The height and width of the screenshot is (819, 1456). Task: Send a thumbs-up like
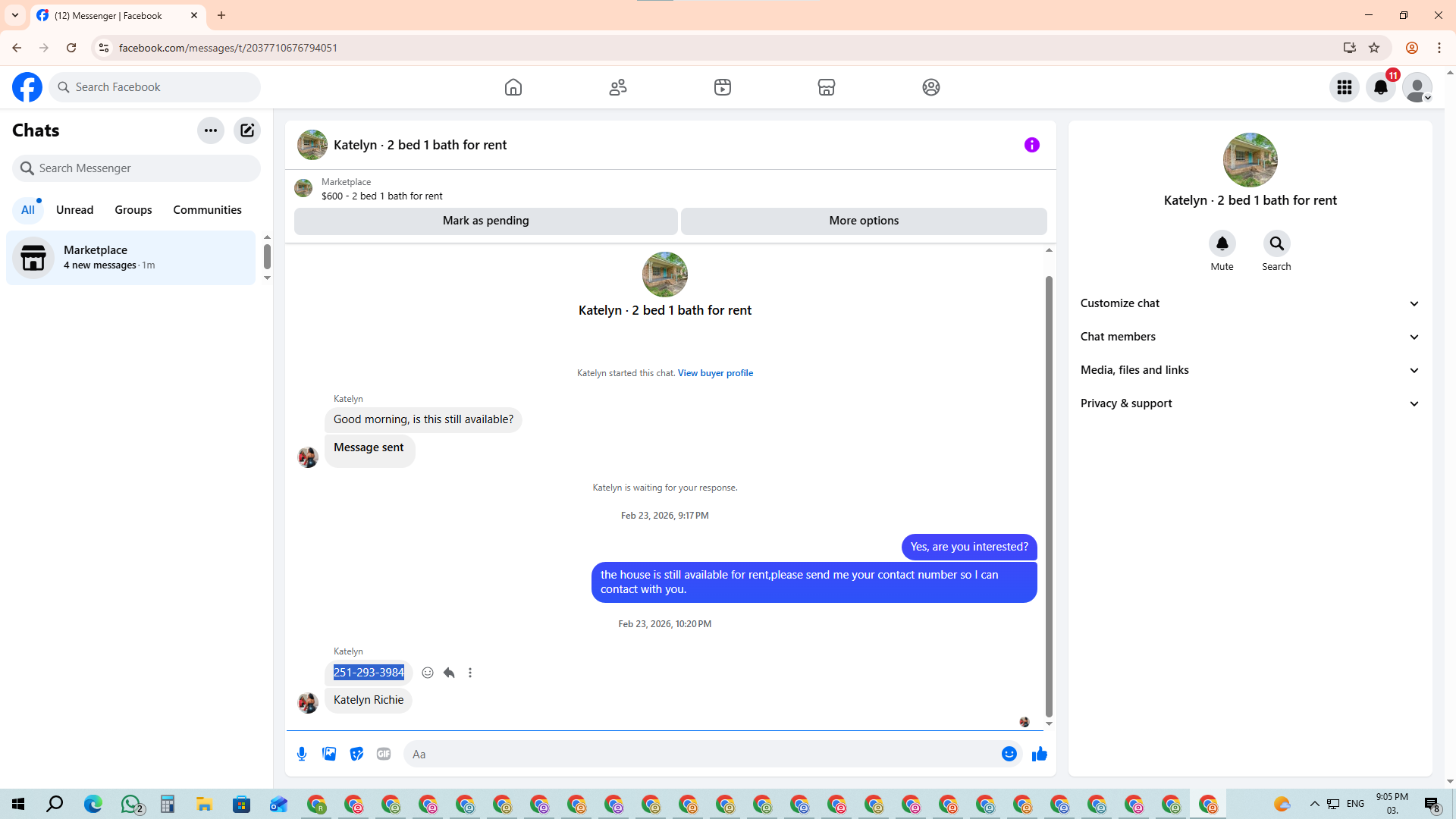[1039, 754]
